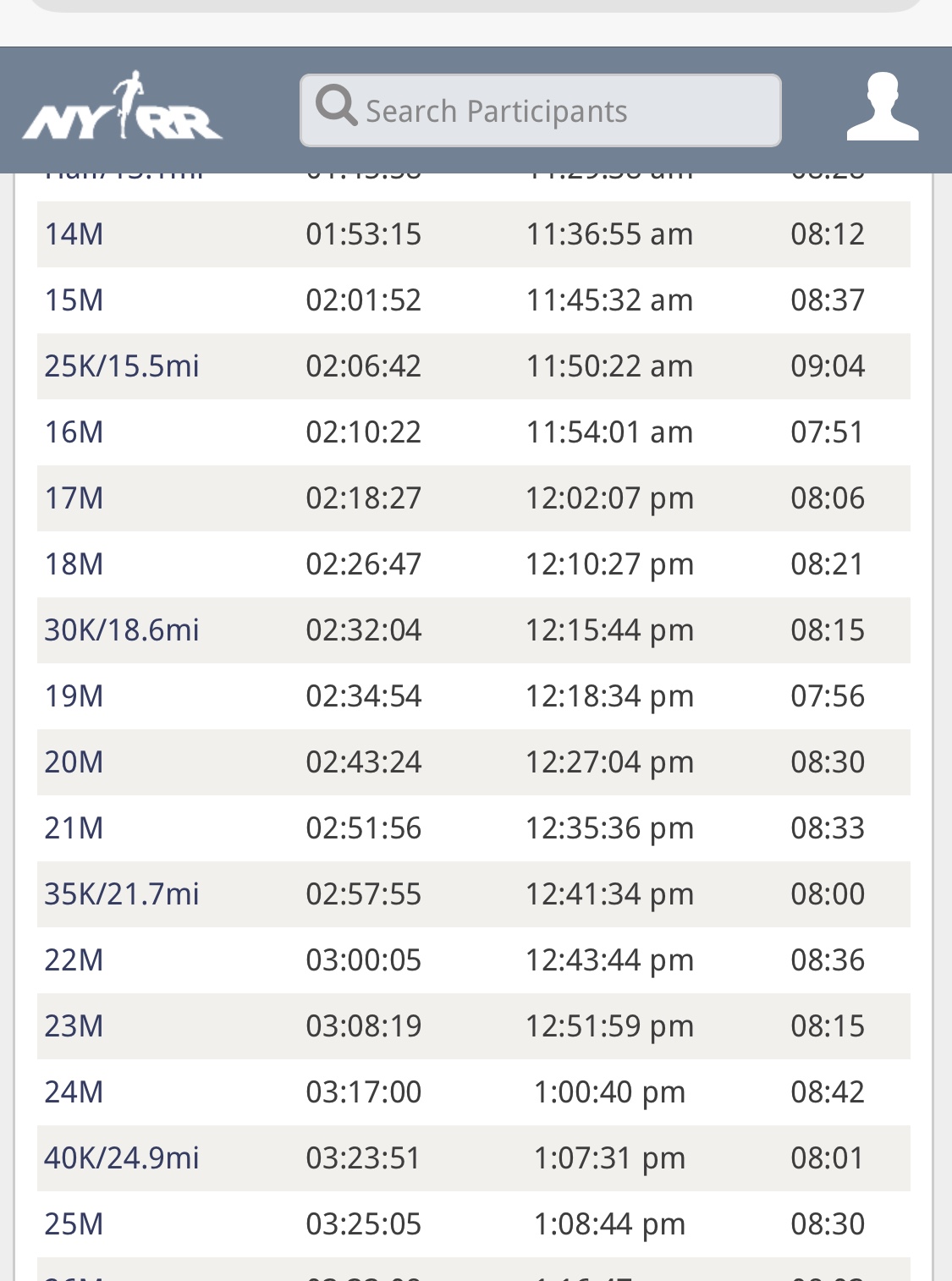Tap the 22M split label
The image size is (952, 1281).
pyautogui.click(x=74, y=960)
